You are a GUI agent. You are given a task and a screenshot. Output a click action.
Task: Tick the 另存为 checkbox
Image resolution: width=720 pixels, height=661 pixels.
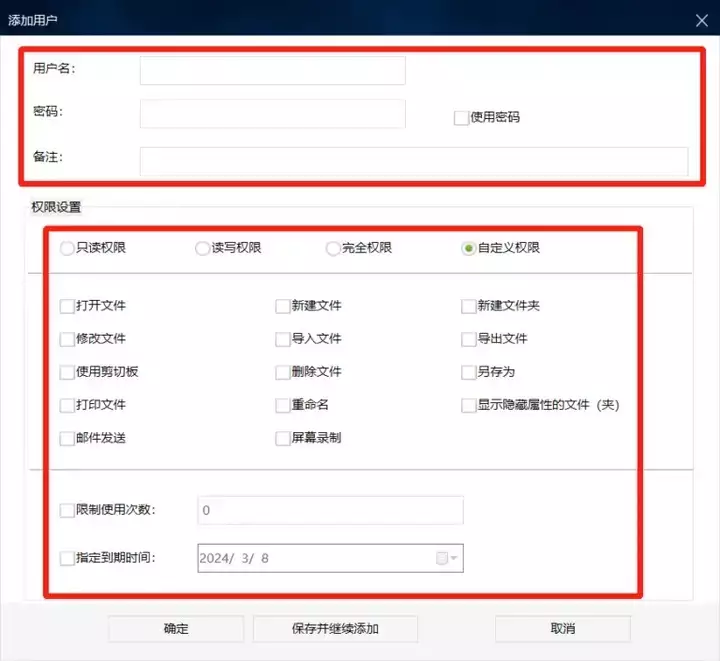click(x=468, y=372)
